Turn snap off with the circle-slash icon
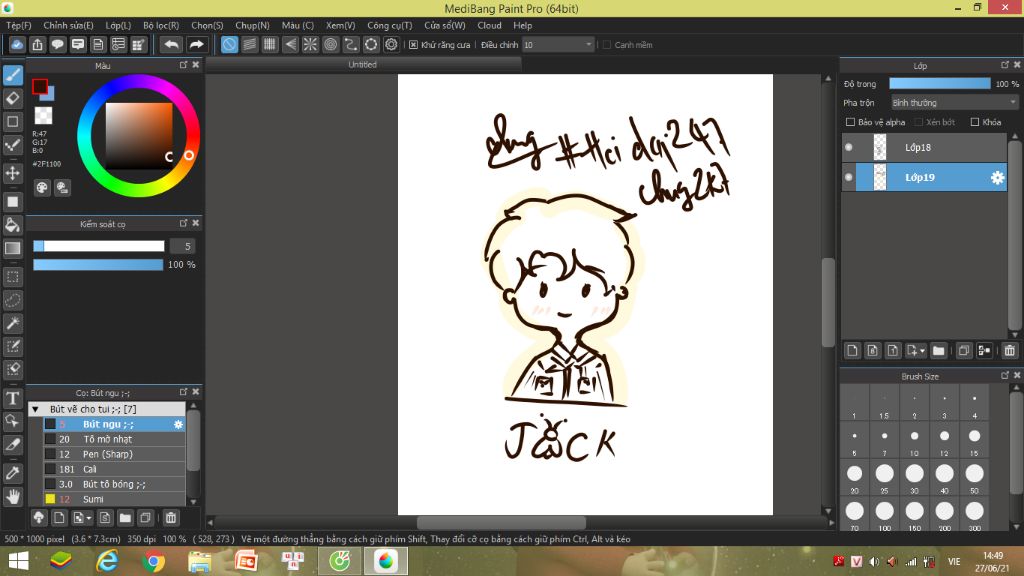Viewport: 1024px width, 576px height. click(x=229, y=44)
